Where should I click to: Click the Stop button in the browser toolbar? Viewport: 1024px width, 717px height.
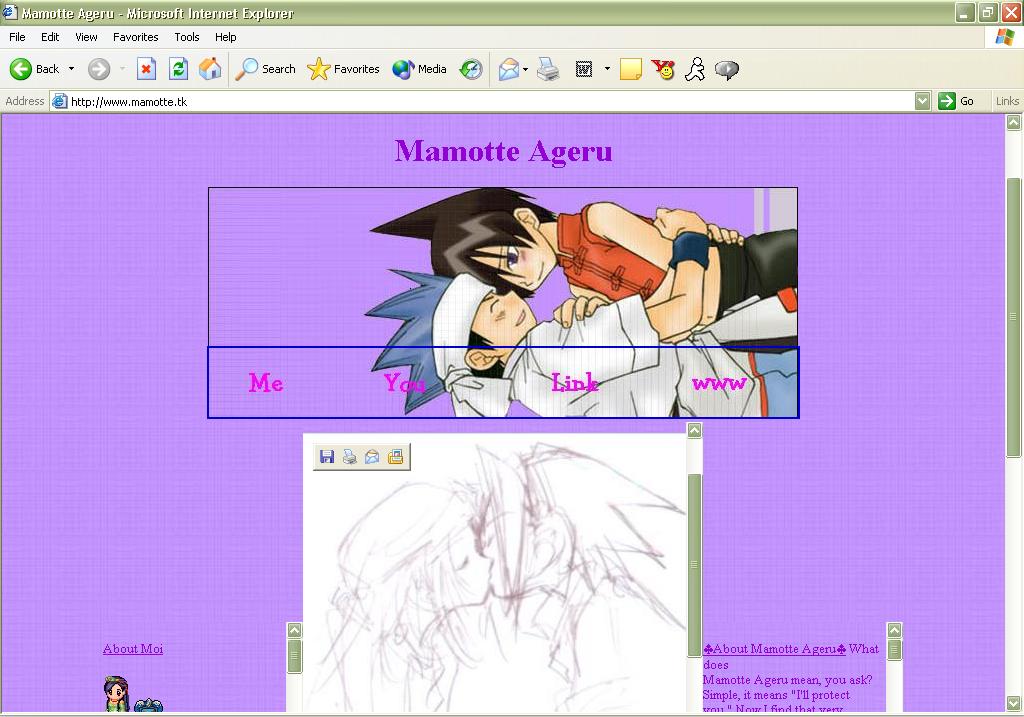click(146, 69)
